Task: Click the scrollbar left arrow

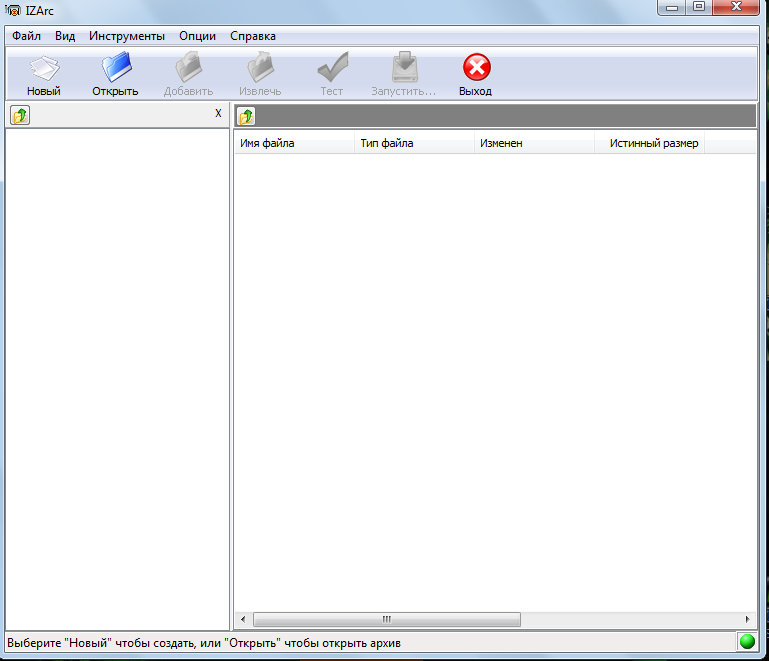Action: click(x=243, y=619)
